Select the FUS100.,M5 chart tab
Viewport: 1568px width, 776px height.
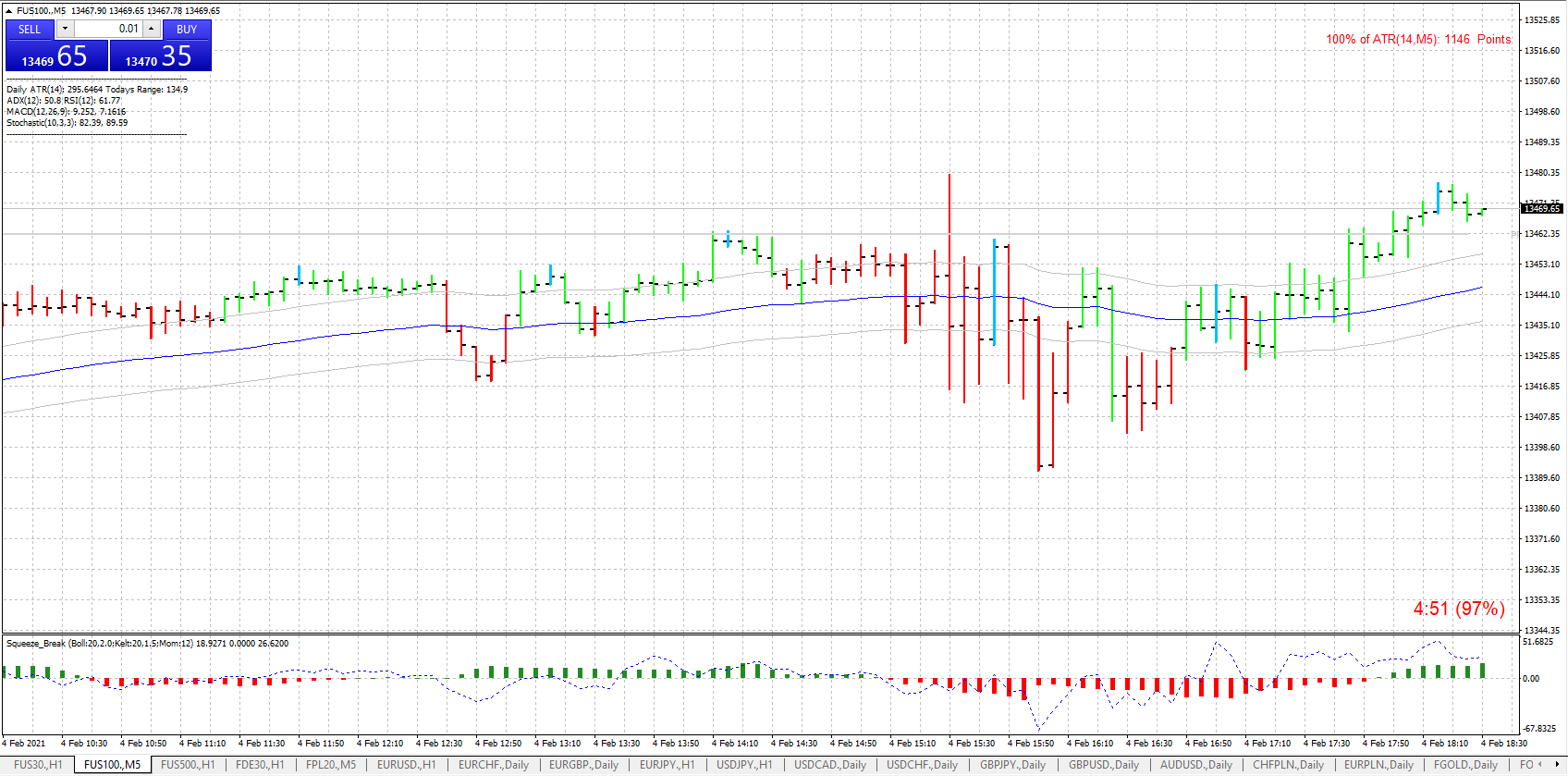click(x=112, y=765)
